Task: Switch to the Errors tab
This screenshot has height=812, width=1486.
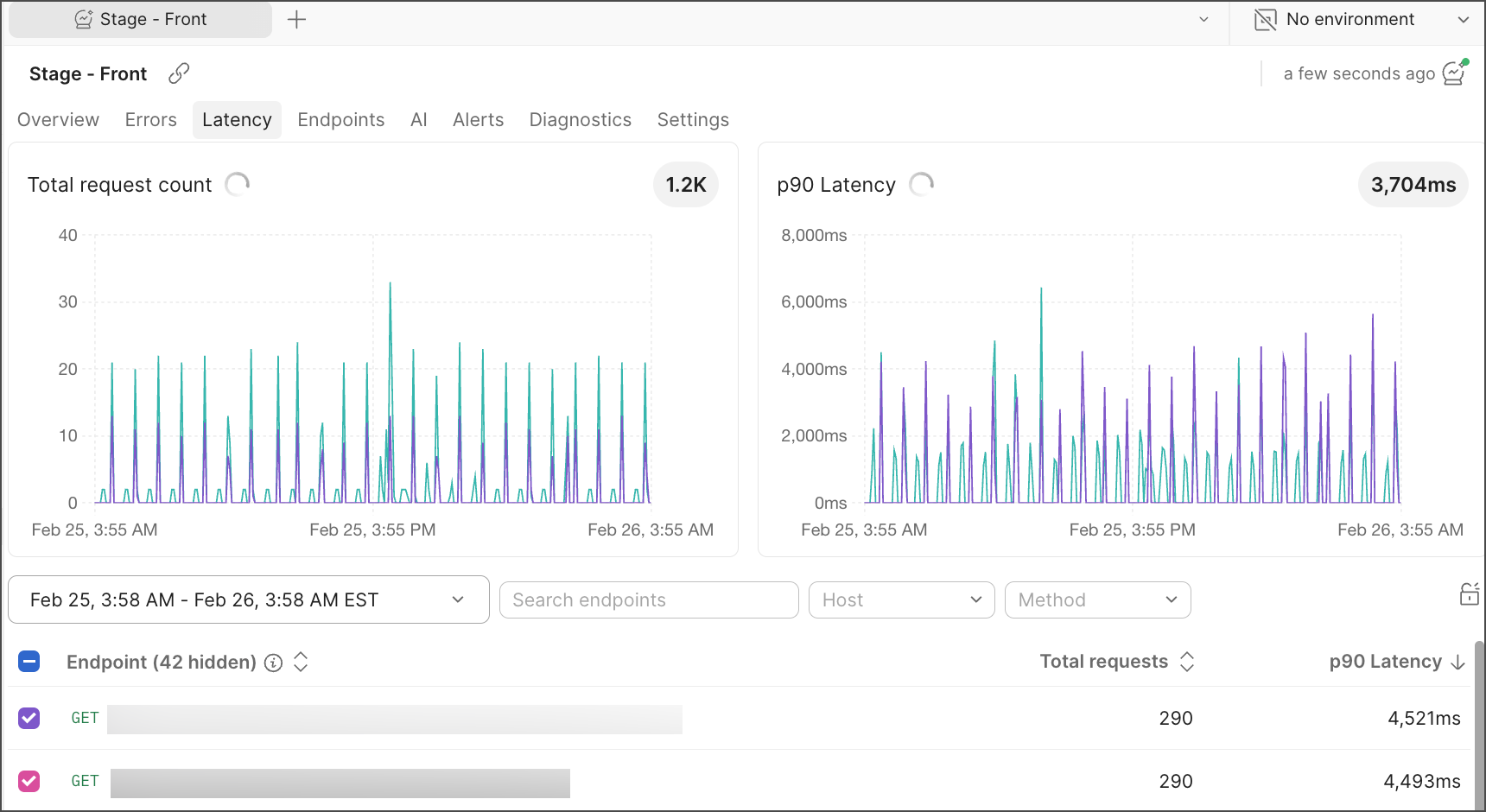Action: (x=150, y=120)
